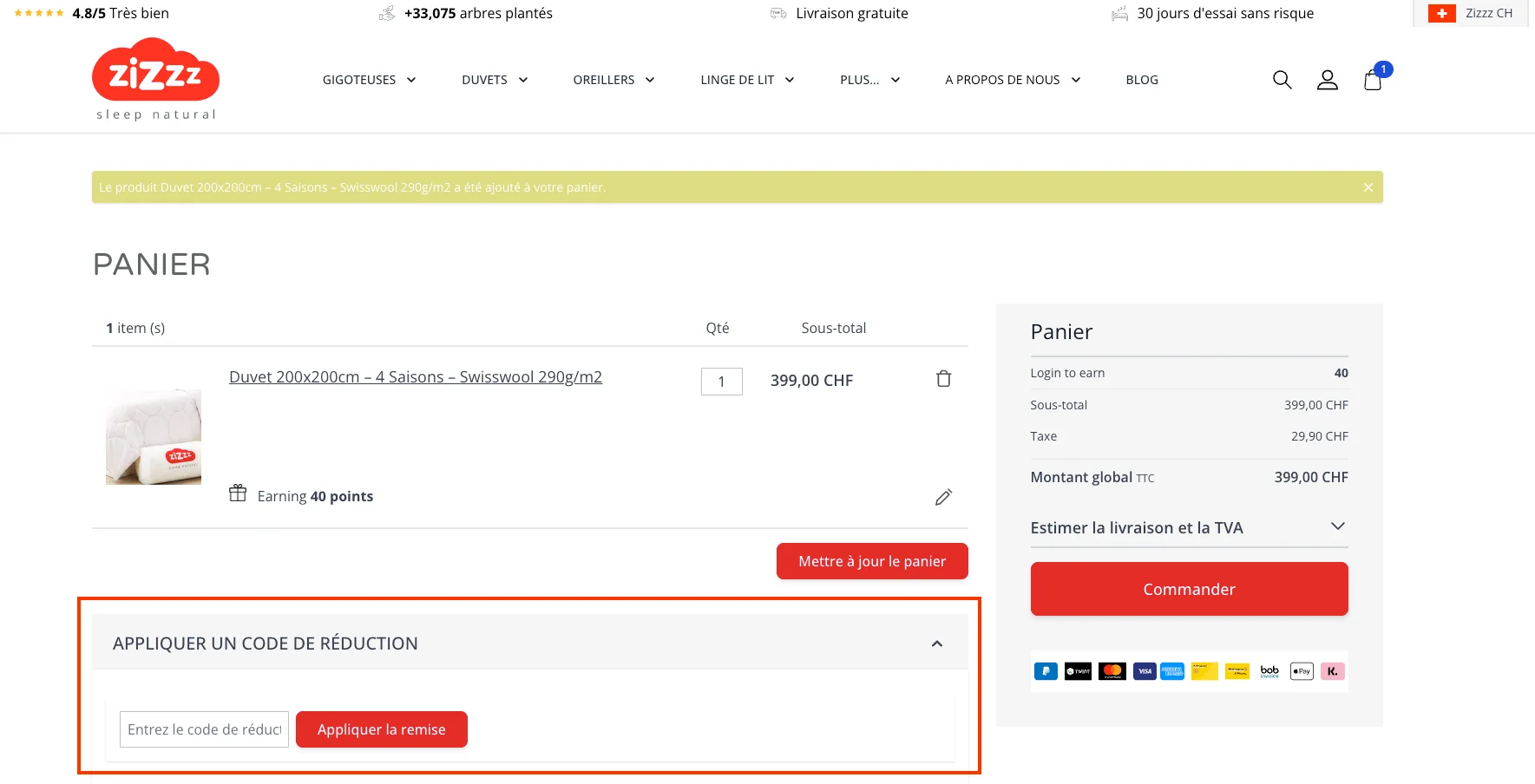Select the Visa payment icon

(1145, 671)
